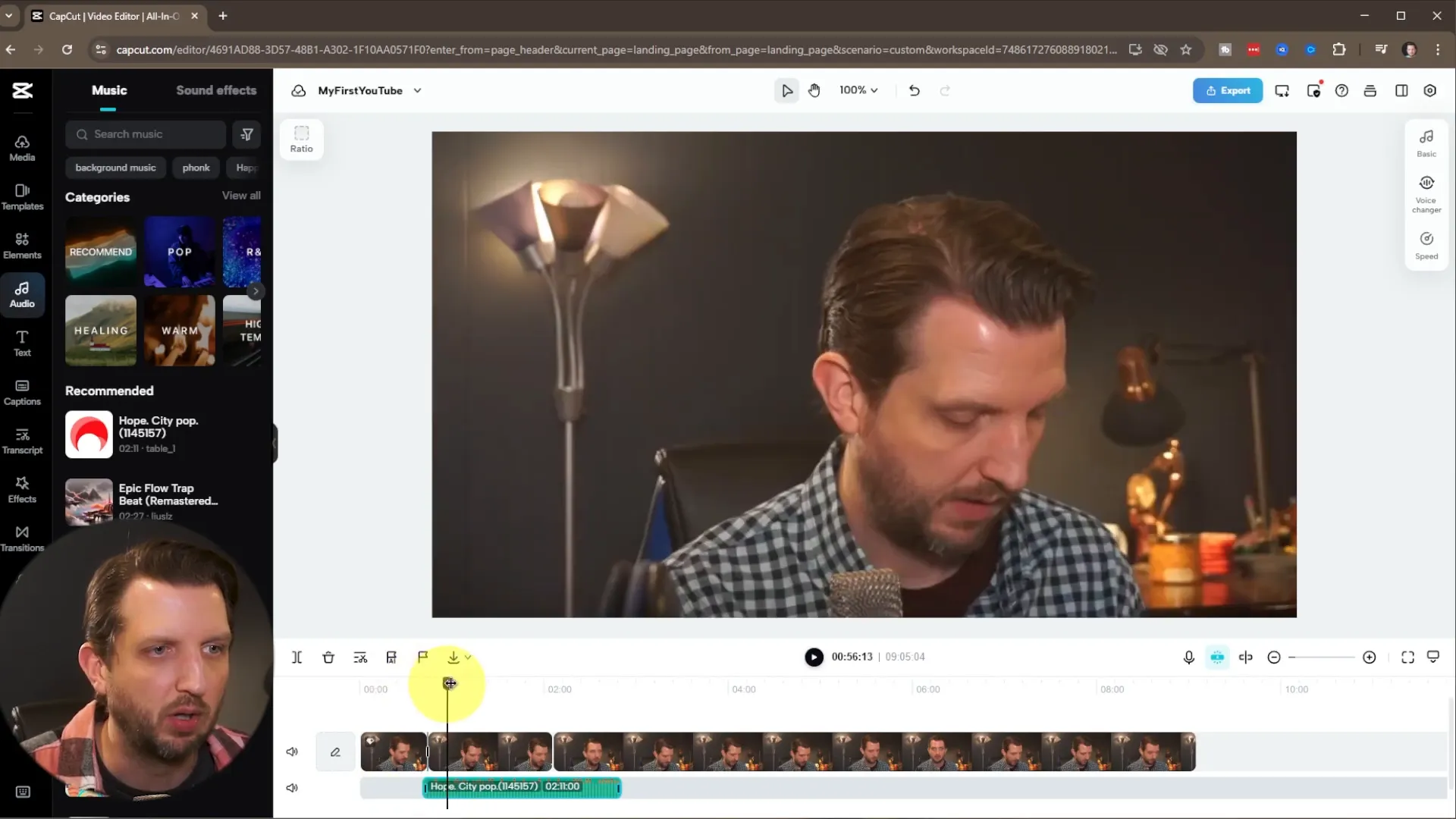Fit the timeline to screen
Image resolution: width=1456 pixels, height=819 pixels.
(1407, 657)
